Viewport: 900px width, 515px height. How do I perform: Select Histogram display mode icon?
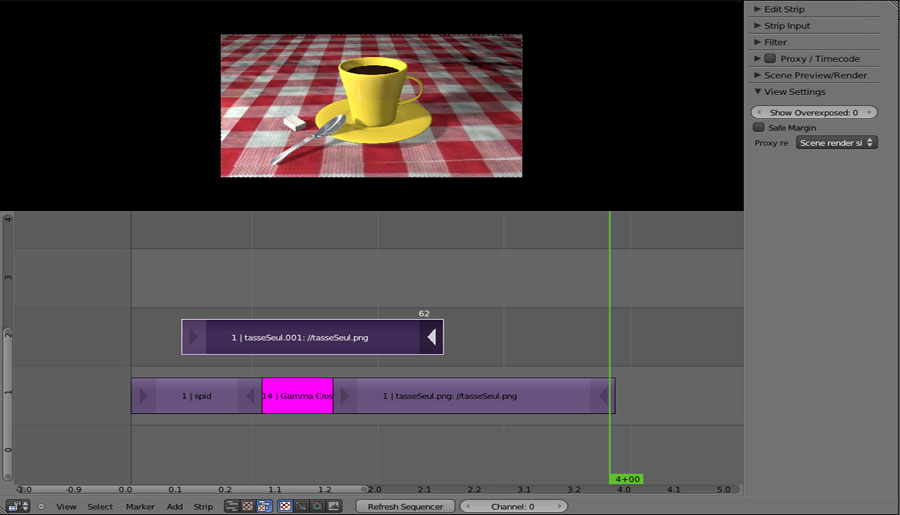click(x=333, y=506)
